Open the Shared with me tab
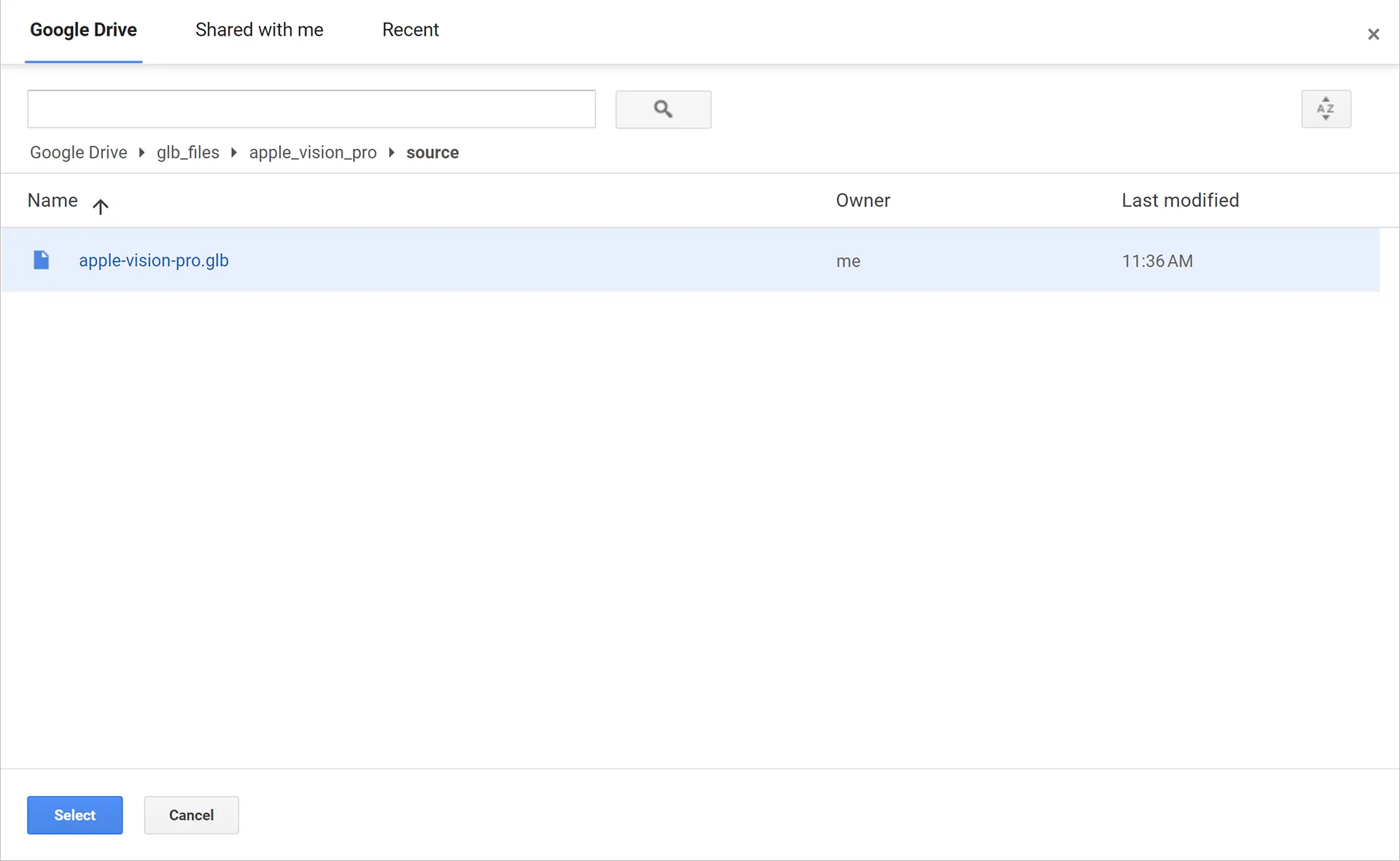Image resolution: width=1400 pixels, height=861 pixels. click(259, 30)
